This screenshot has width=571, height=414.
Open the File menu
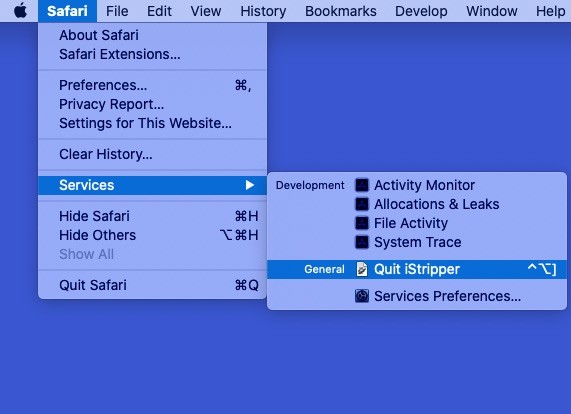click(117, 11)
